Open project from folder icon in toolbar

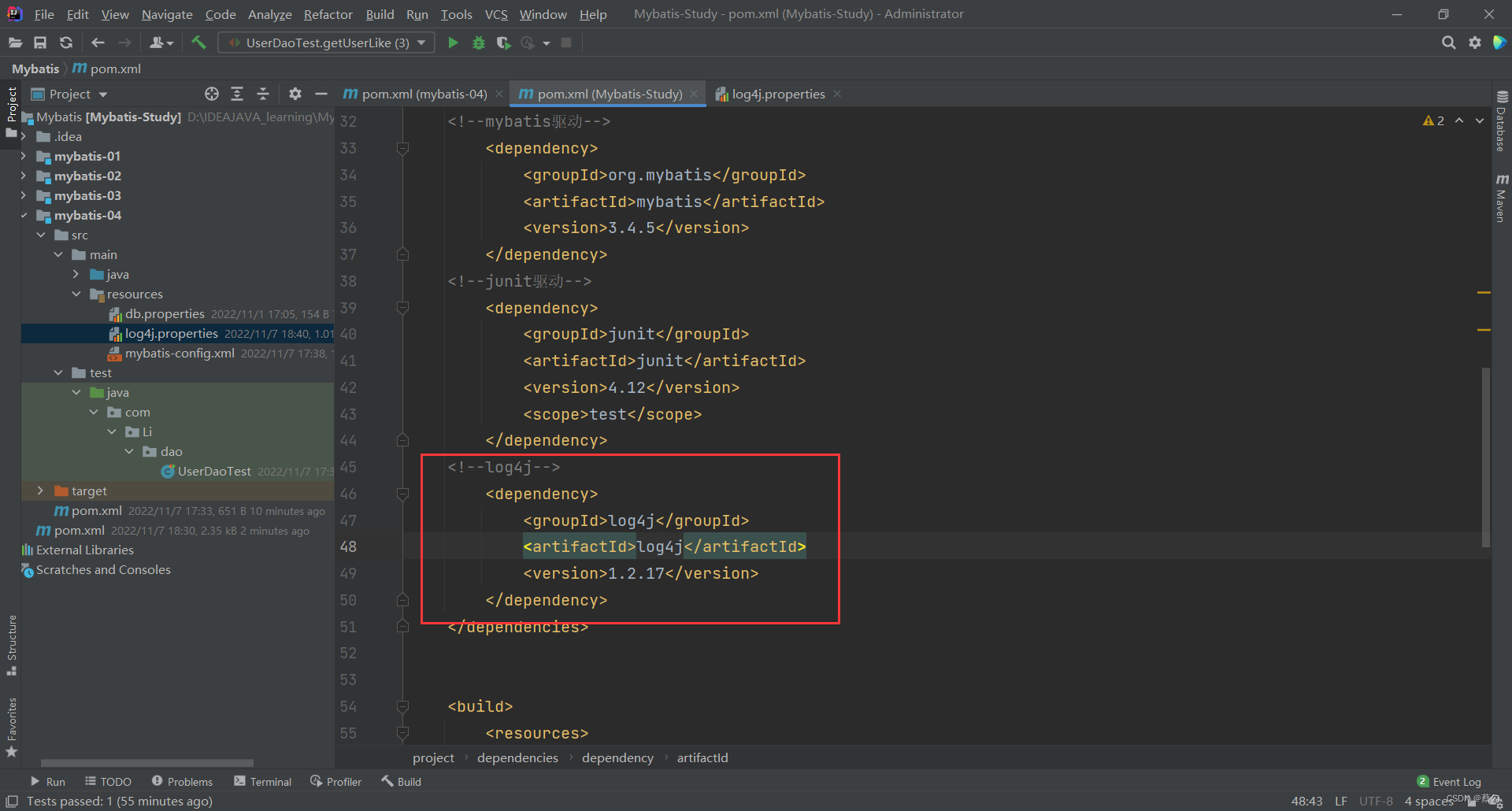(15, 43)
